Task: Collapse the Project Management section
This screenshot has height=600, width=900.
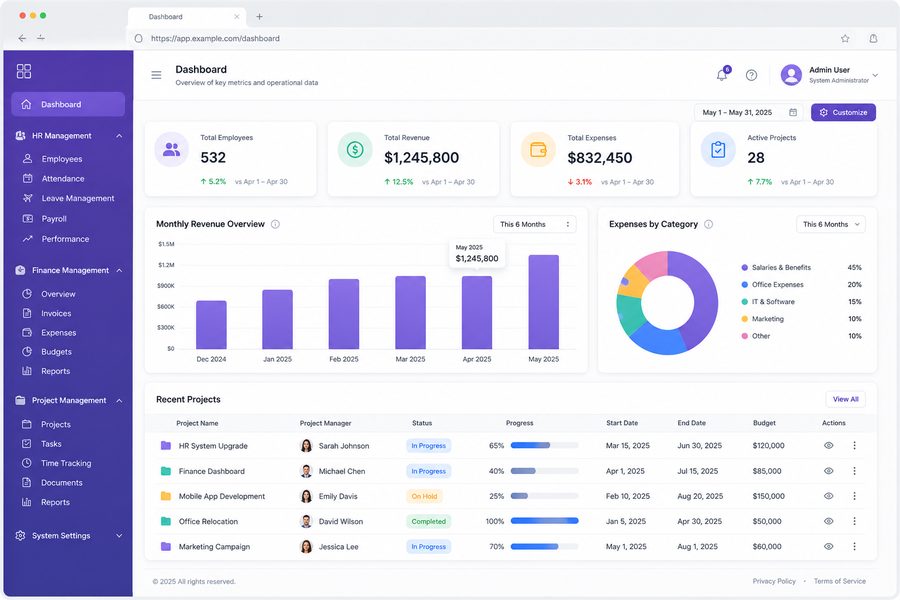Action: tap(119, 401)
